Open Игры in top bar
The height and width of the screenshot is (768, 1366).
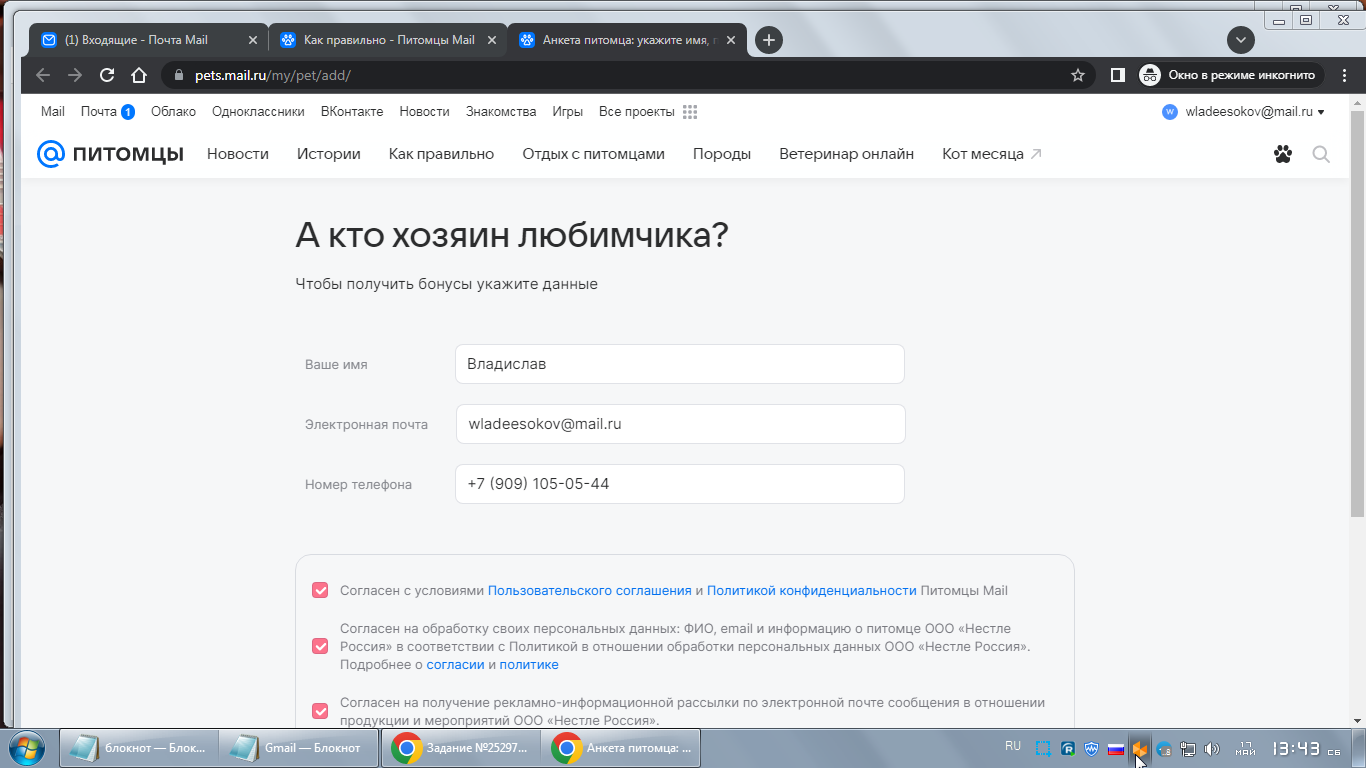tap(568, 112)
